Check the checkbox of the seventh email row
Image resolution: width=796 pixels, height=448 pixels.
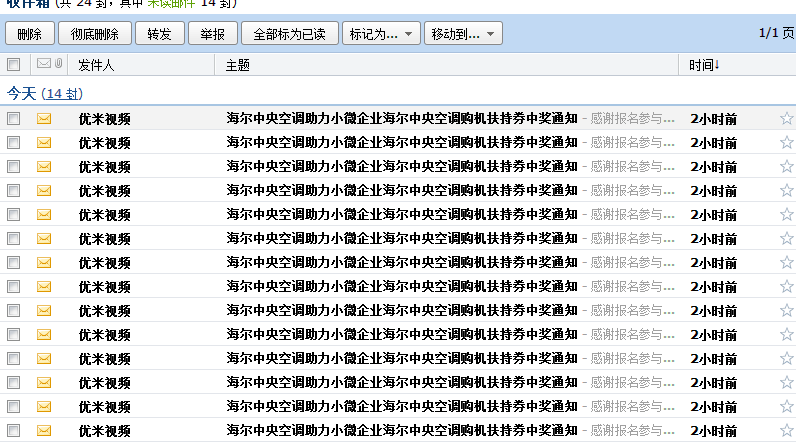[14, 262]
